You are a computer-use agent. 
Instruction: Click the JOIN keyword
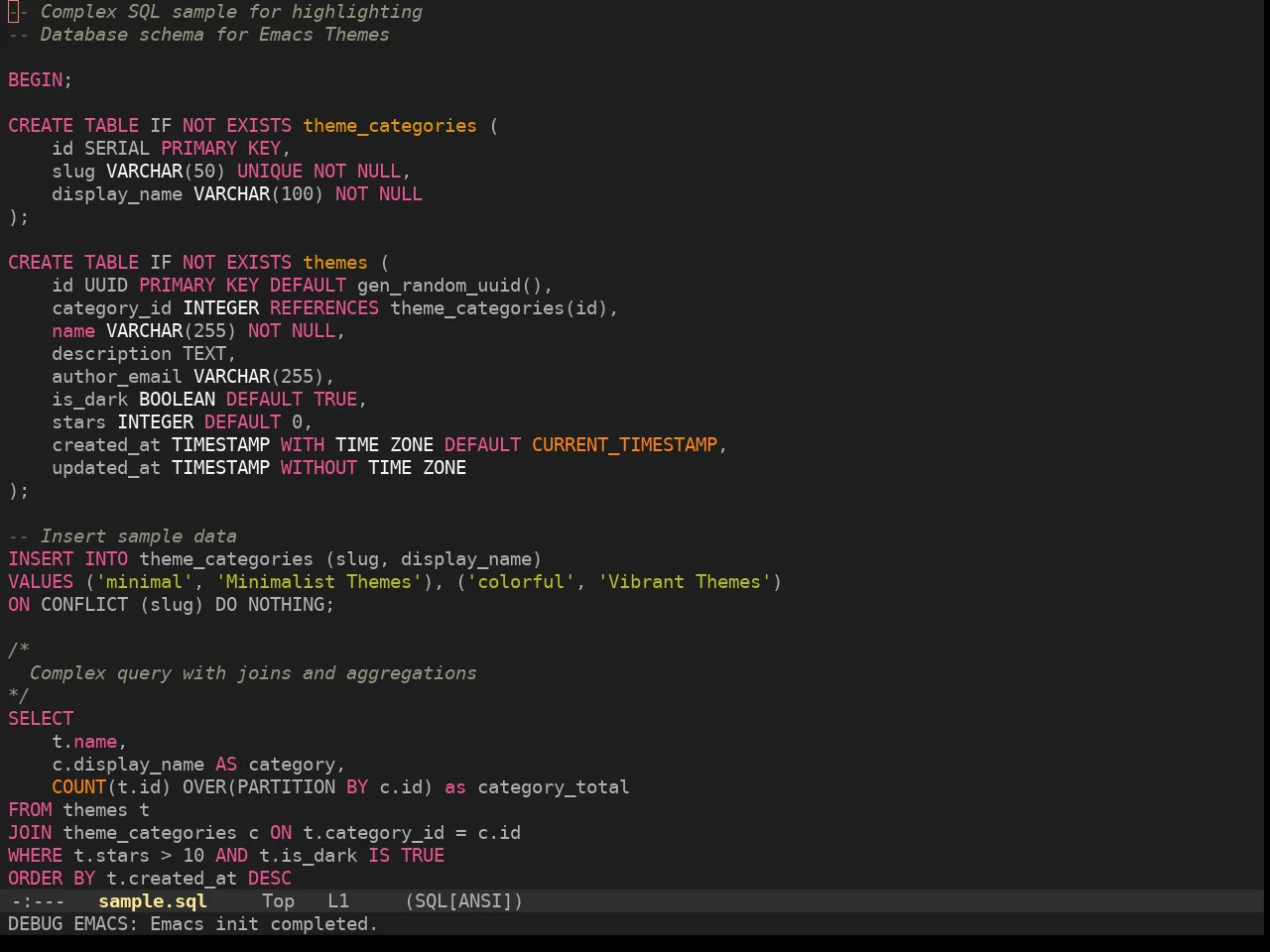tap(30, 833)
